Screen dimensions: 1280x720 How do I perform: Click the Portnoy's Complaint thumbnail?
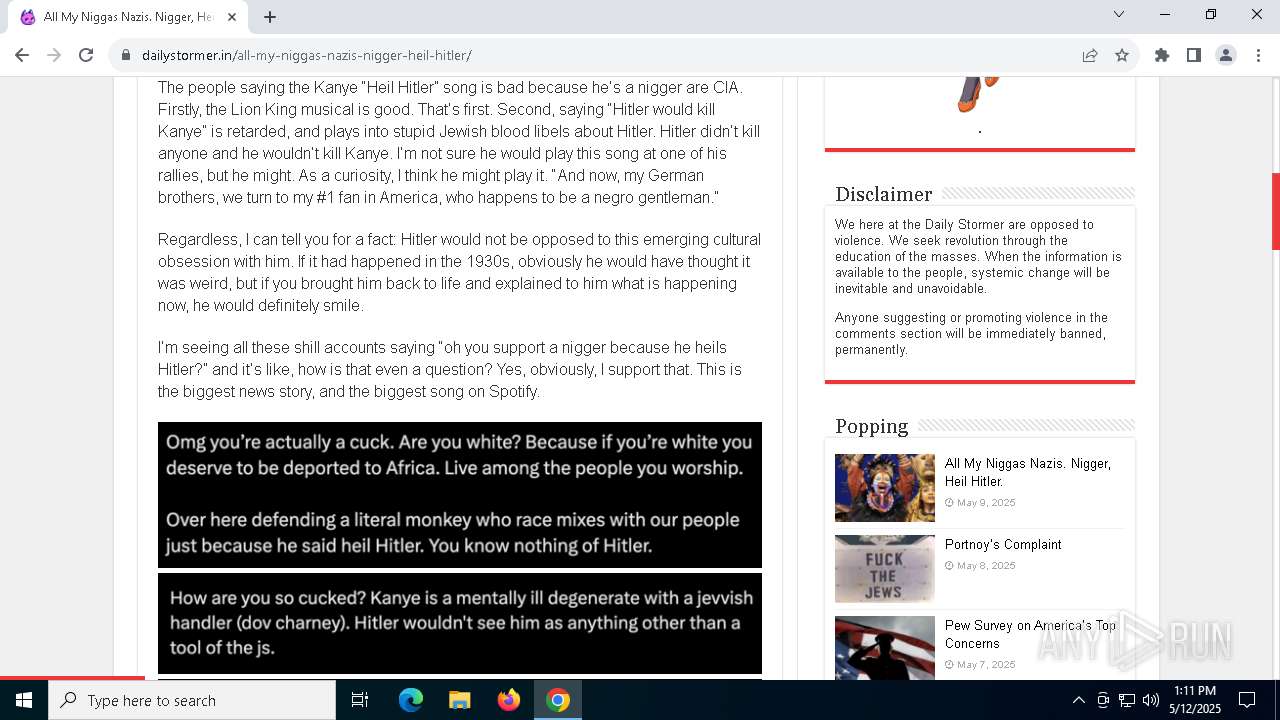(885, 569)
